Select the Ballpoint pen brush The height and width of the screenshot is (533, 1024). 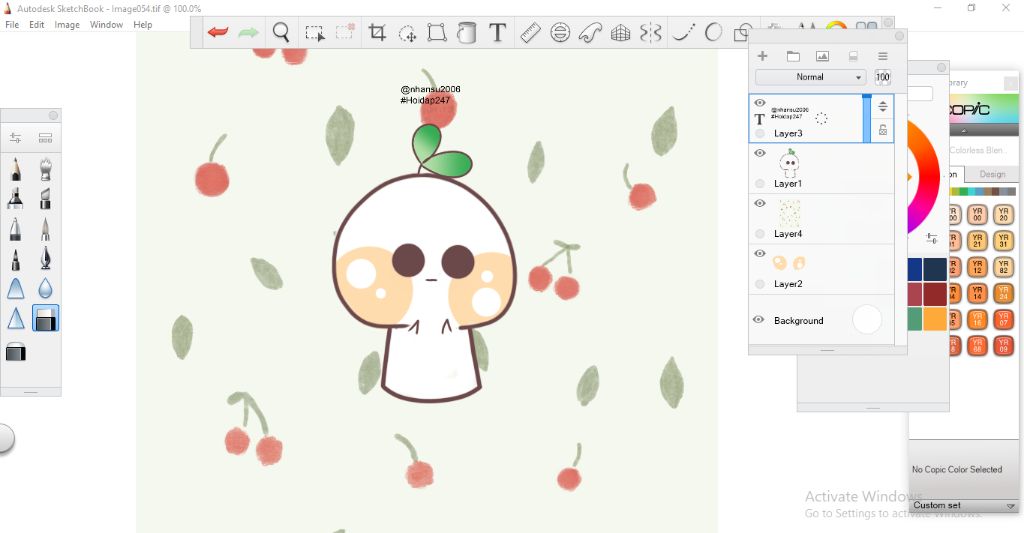coord(16,229)
